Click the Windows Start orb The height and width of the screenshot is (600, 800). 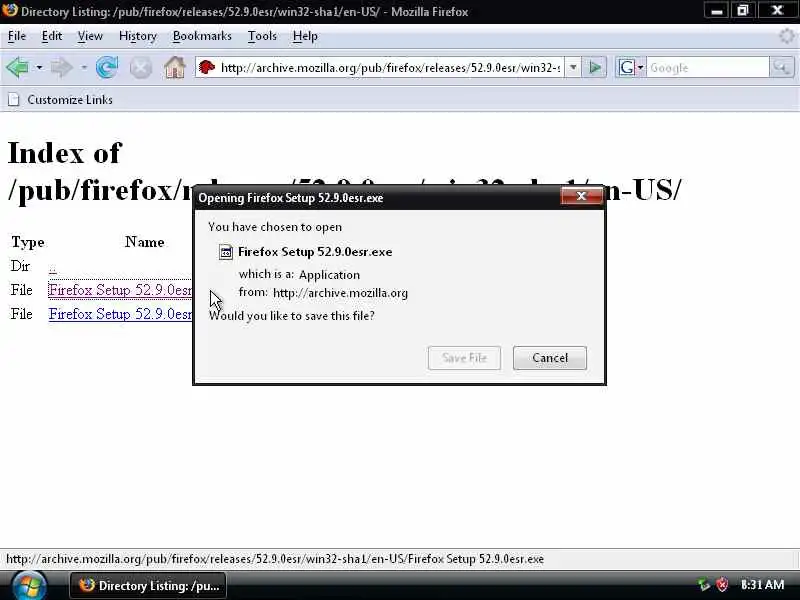pos(29,586)
